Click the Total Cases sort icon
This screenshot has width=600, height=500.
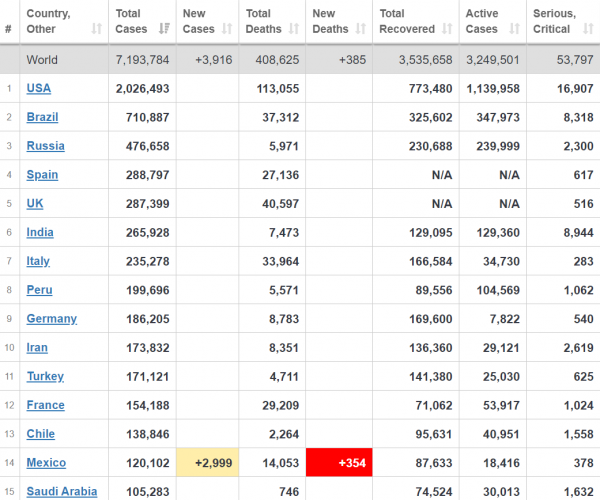click(164, 29)
